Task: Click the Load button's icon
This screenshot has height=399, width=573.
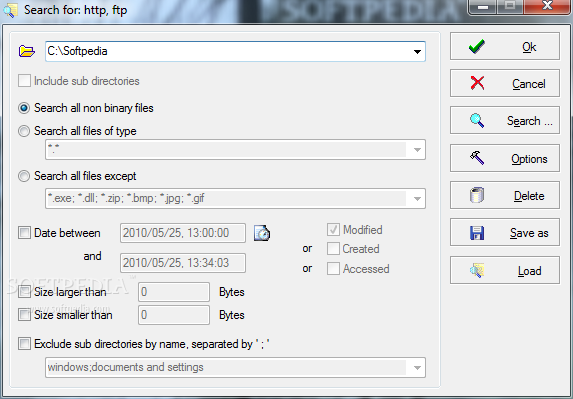Action: [x=477, y=270]
